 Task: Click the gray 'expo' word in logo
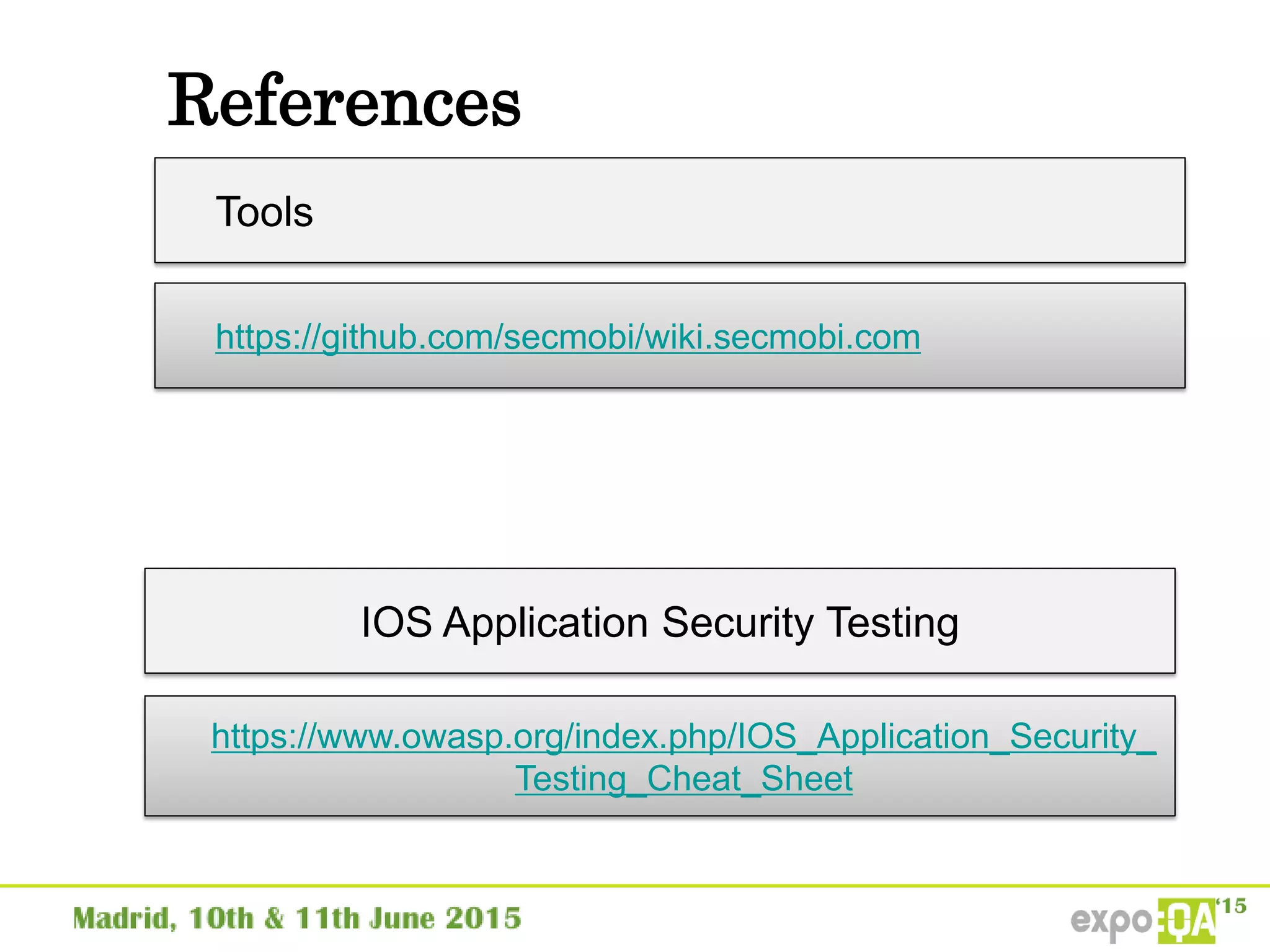1110,922
